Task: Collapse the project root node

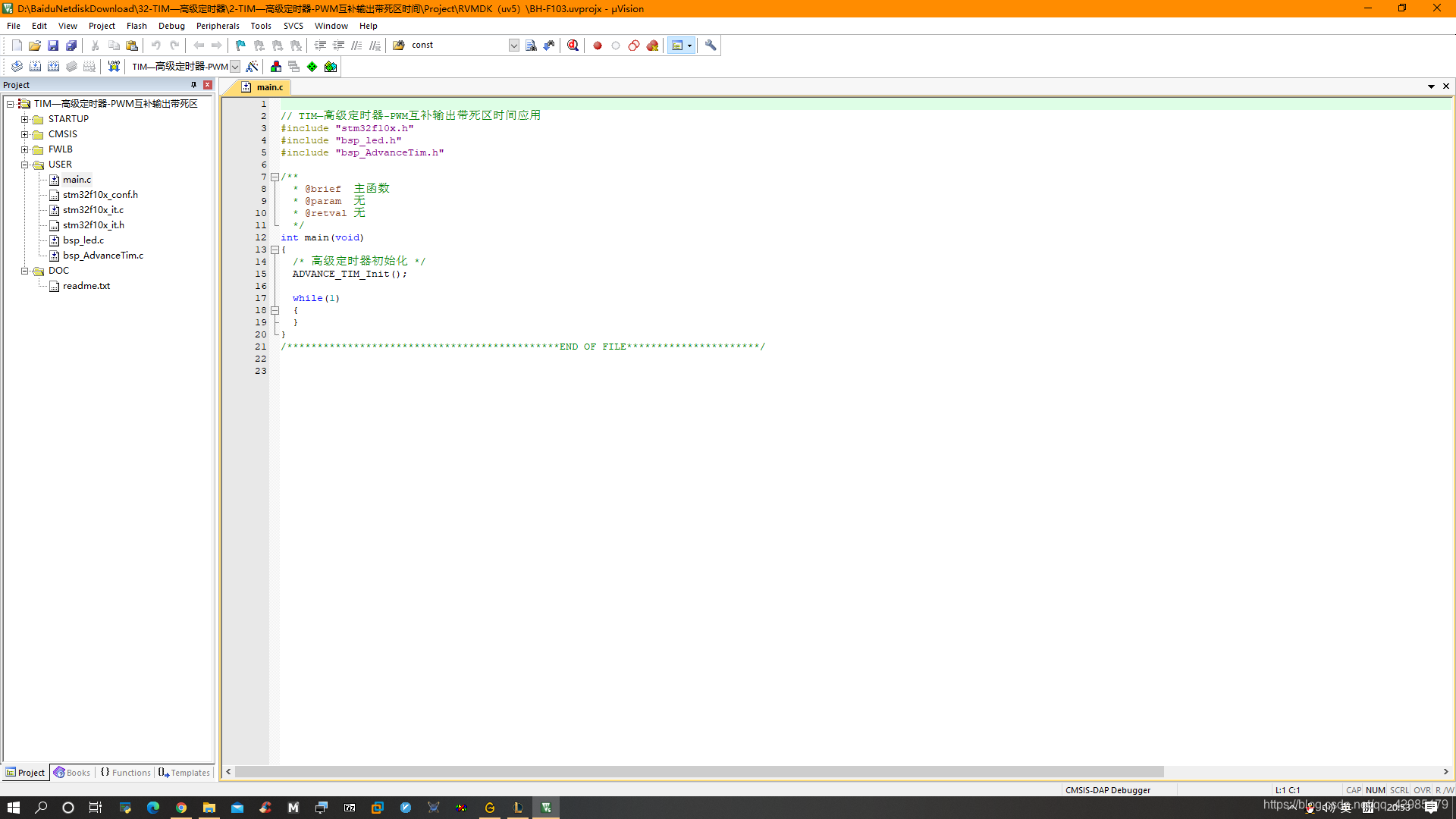Action: point(10,104)
